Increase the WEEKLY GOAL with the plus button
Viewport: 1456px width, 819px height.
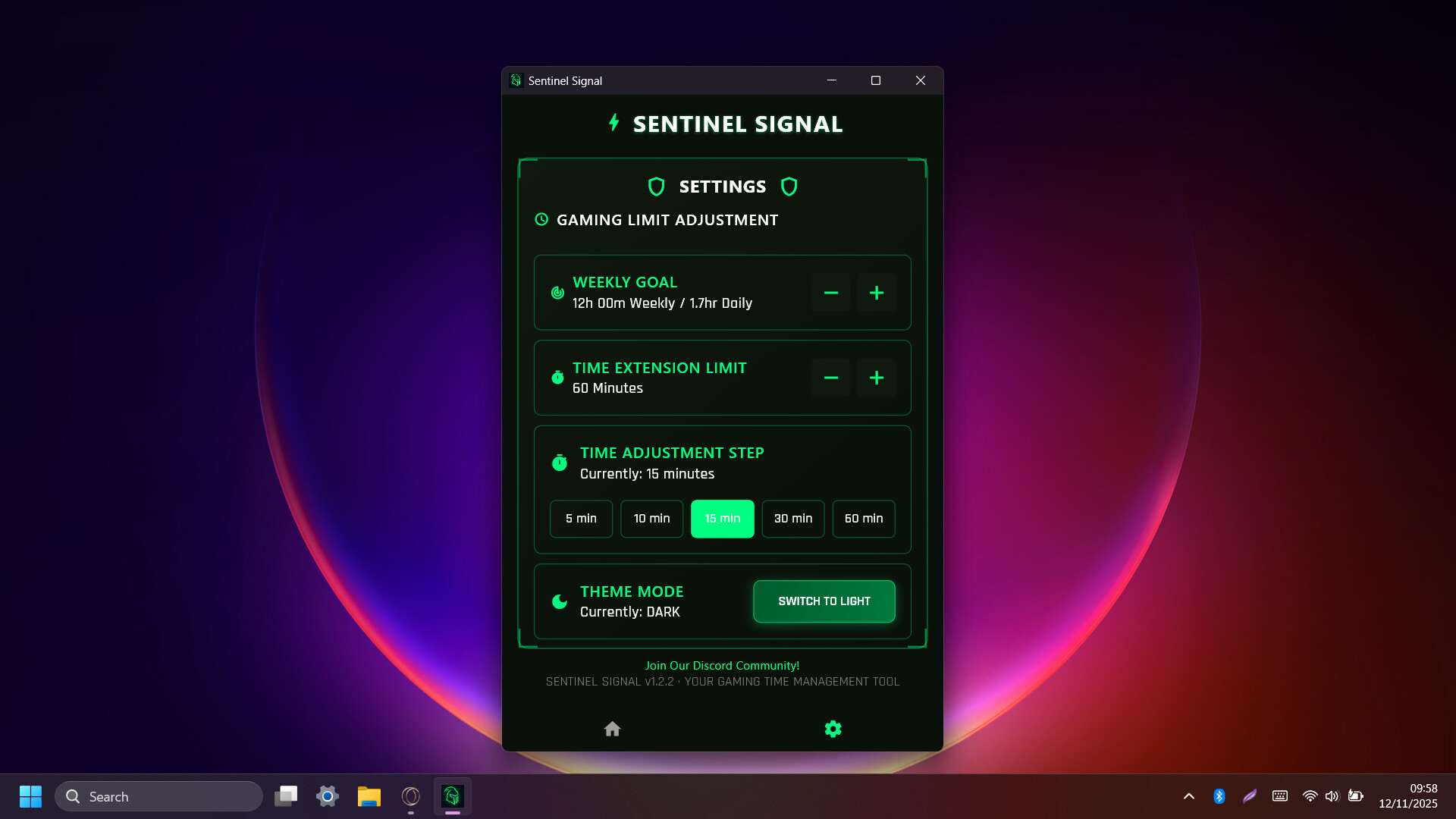[x=876, y=293]
